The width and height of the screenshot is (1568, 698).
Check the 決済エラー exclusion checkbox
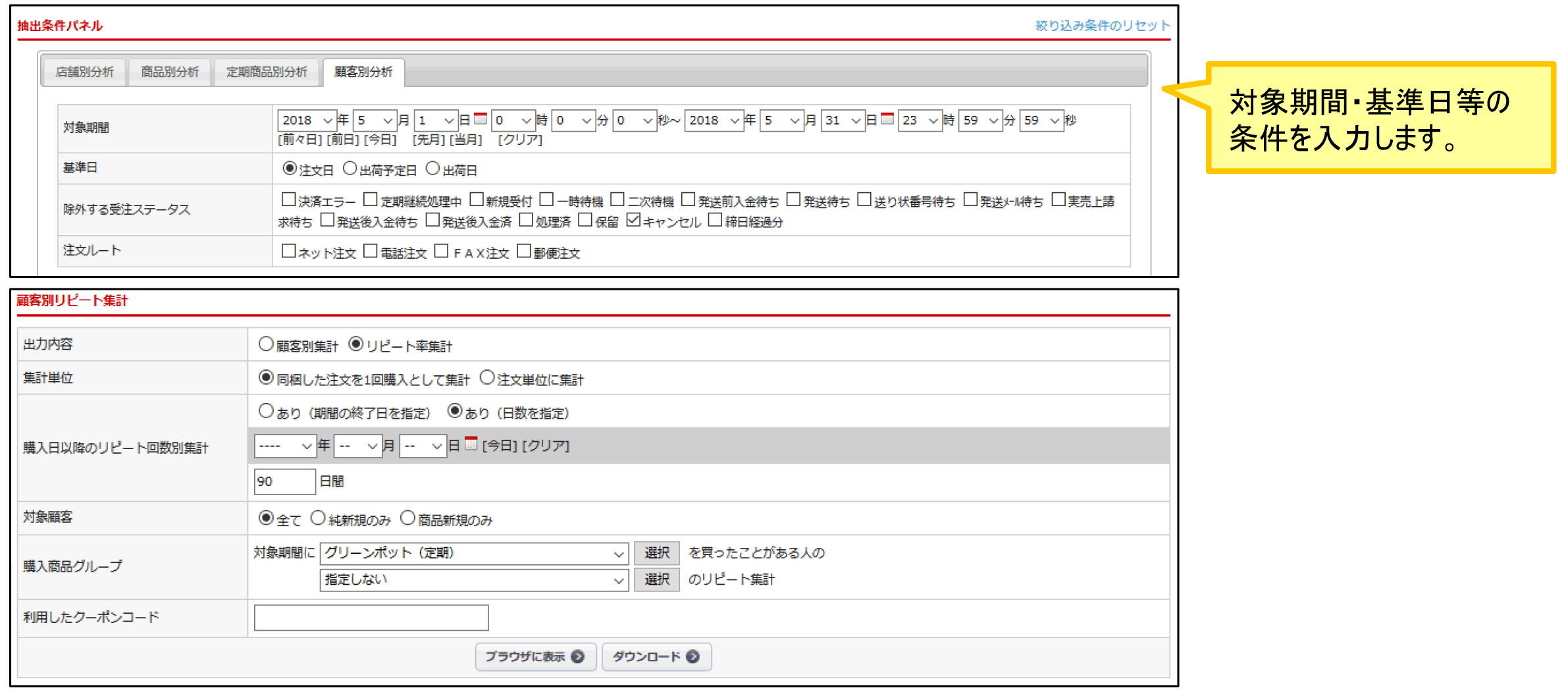click(x=288, y=200)
